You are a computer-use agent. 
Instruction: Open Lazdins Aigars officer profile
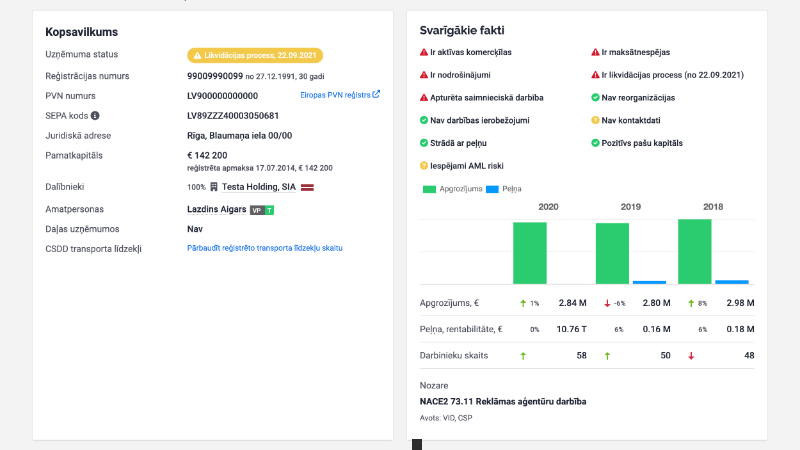[x=216, y=210]
